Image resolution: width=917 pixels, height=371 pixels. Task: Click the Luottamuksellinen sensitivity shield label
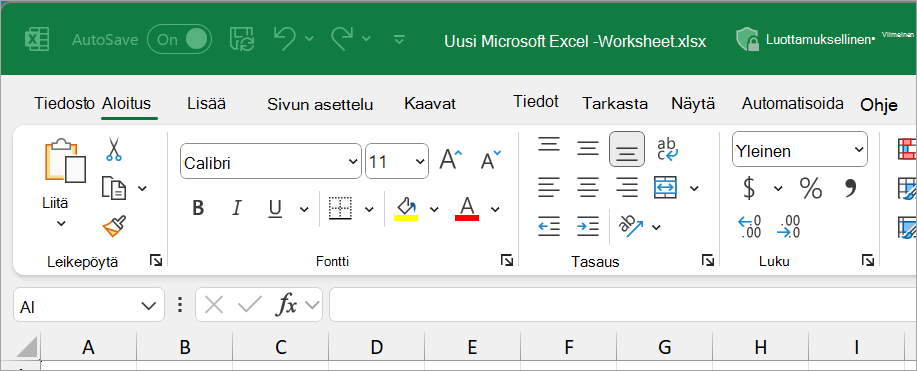coord(805,40)
